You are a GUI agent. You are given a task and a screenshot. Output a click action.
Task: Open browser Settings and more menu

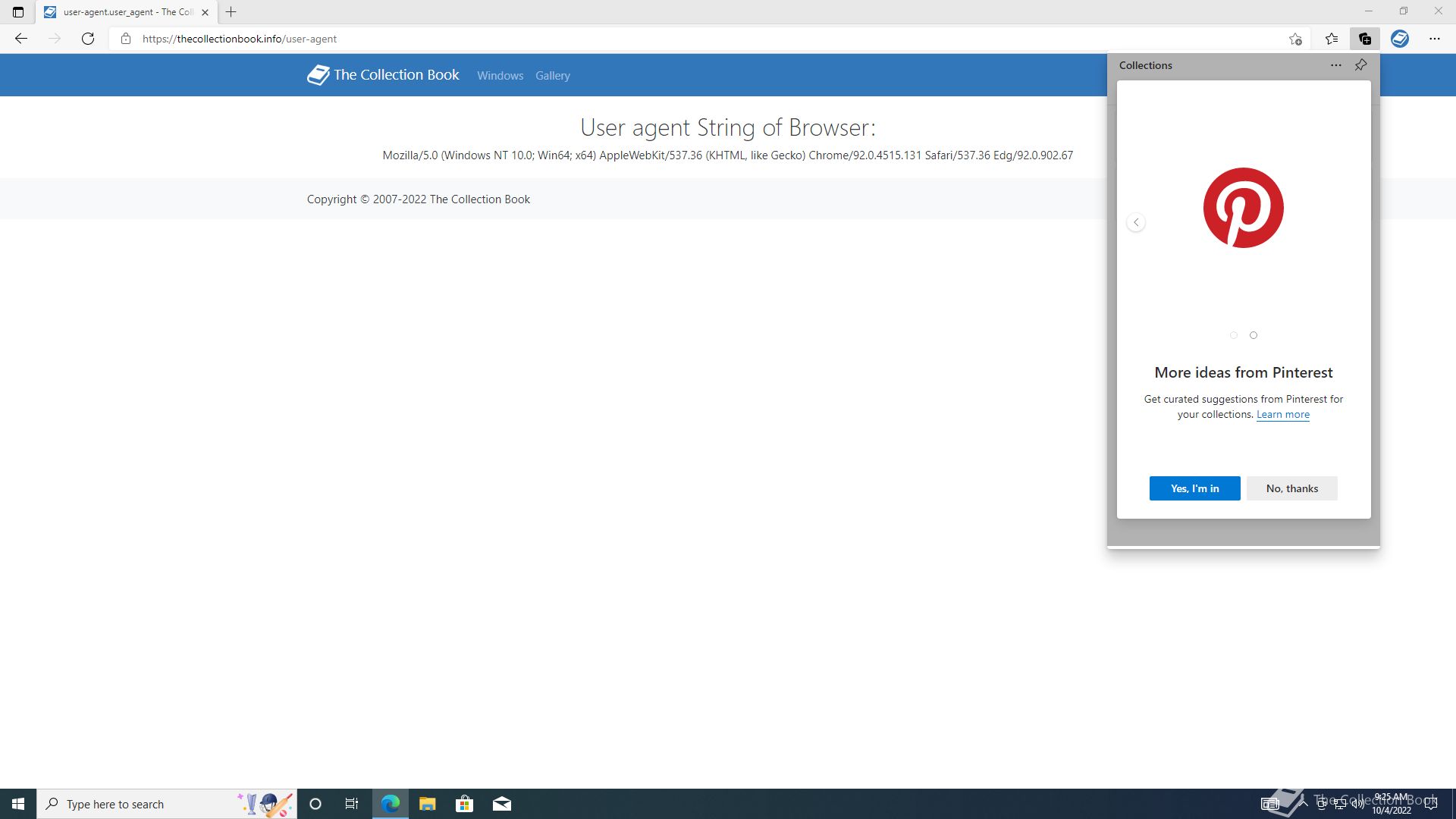tap(1434, 39)
